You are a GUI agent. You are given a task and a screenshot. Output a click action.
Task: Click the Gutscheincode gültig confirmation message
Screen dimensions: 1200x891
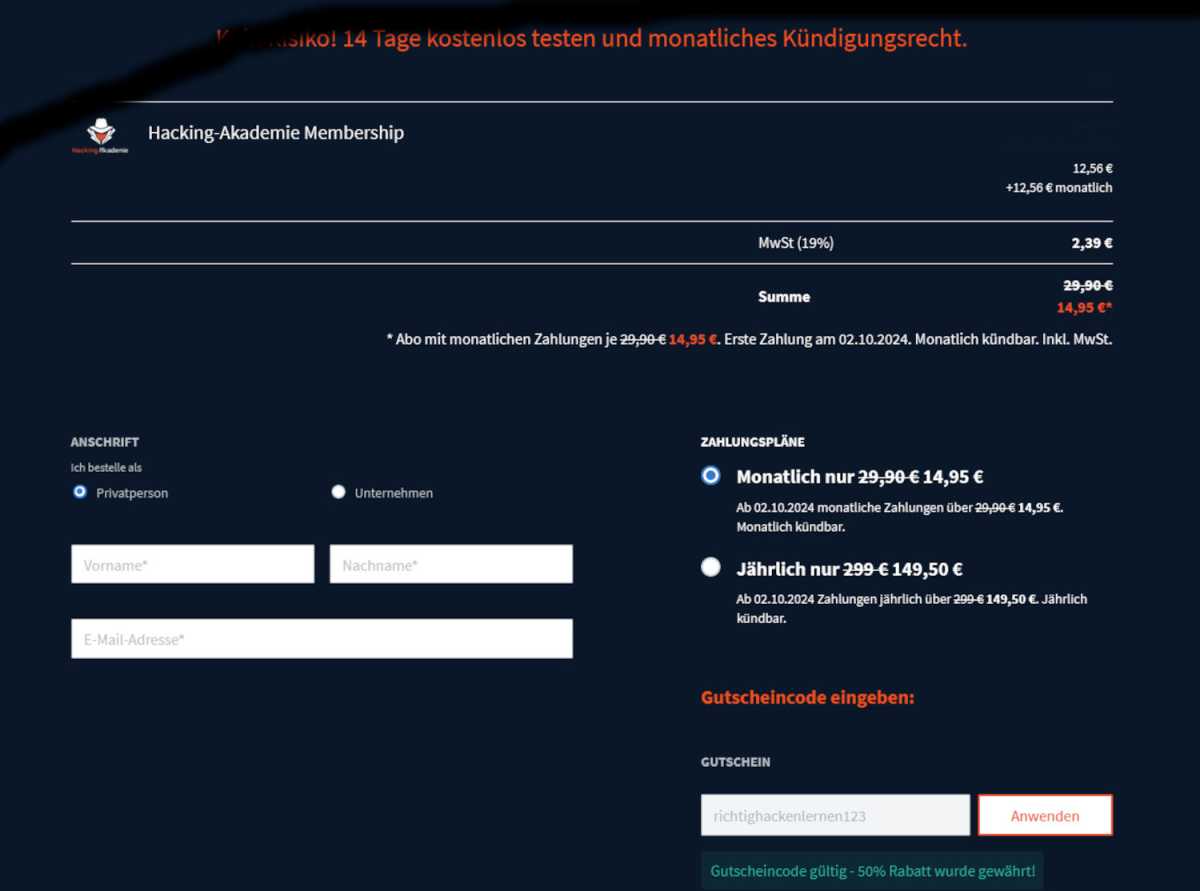[x=872, y=871]
